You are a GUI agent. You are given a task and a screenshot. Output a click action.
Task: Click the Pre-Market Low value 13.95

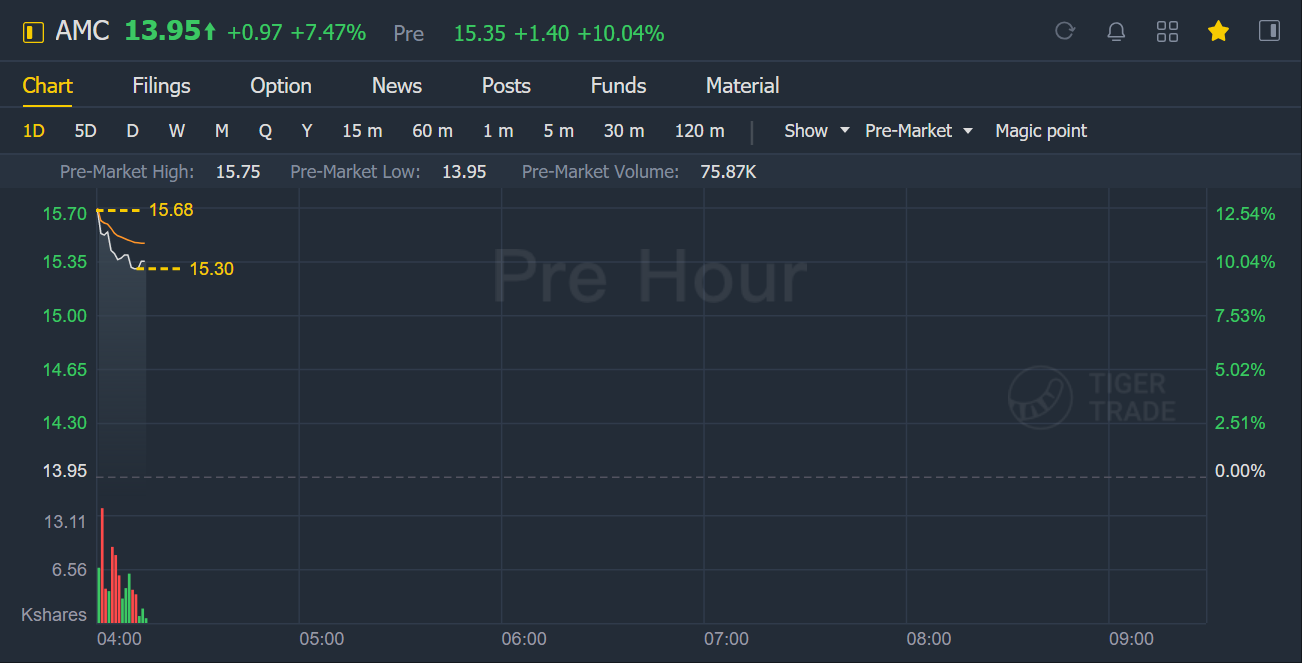[464, 172]
